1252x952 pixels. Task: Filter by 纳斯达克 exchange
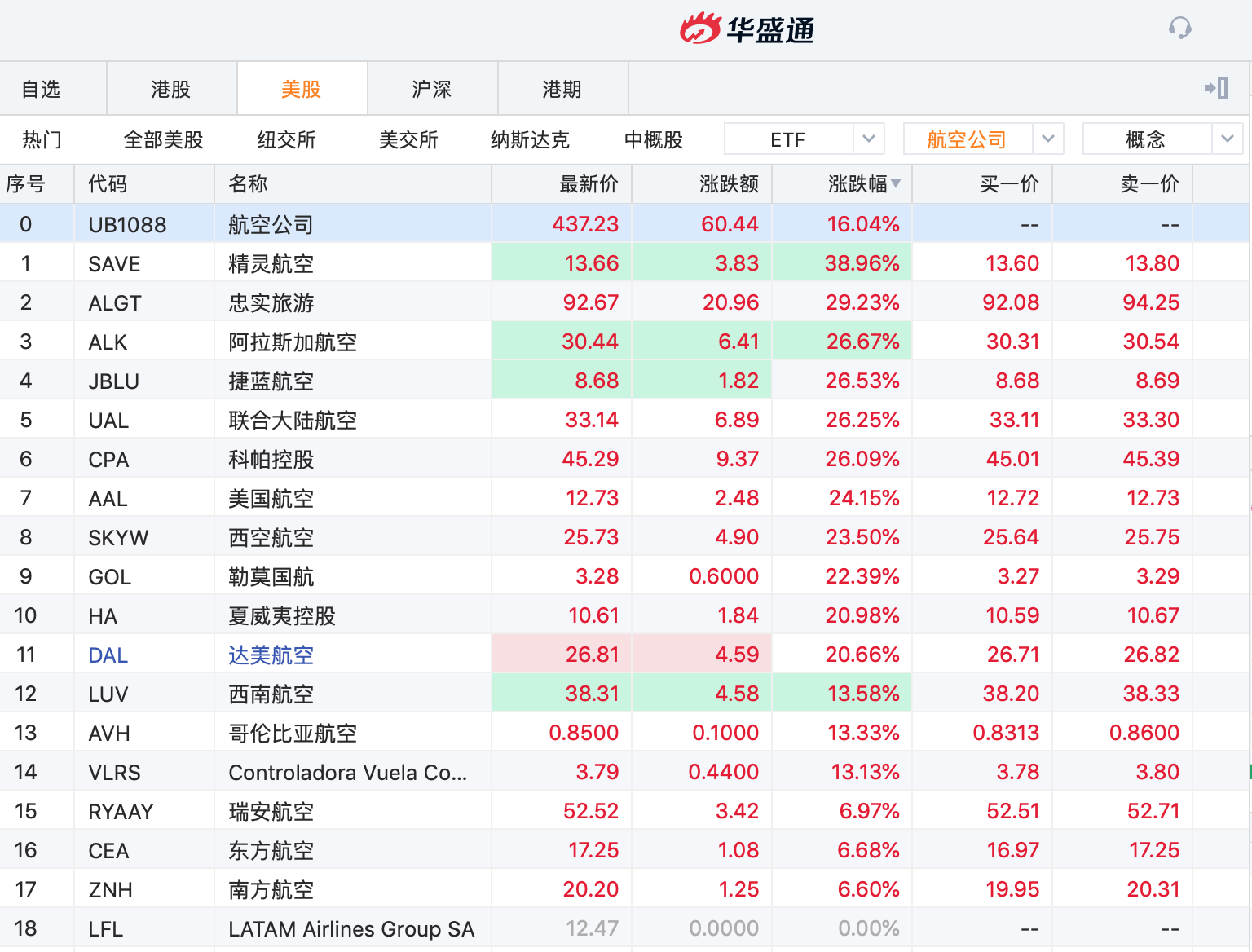click(x=530, y=140)
